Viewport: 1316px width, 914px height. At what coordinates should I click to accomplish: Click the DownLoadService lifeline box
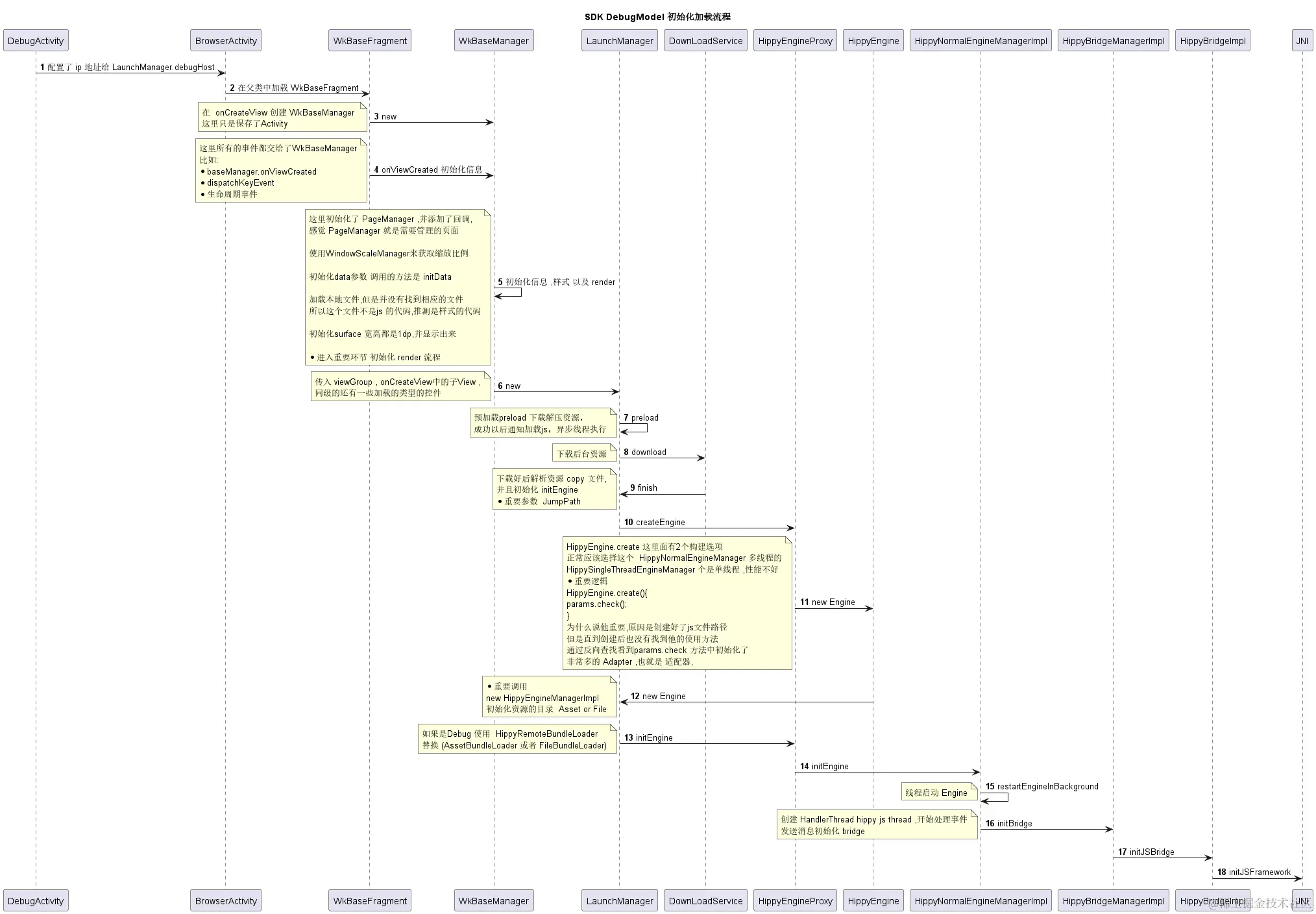pyautogui.click(x=705, y=40)
